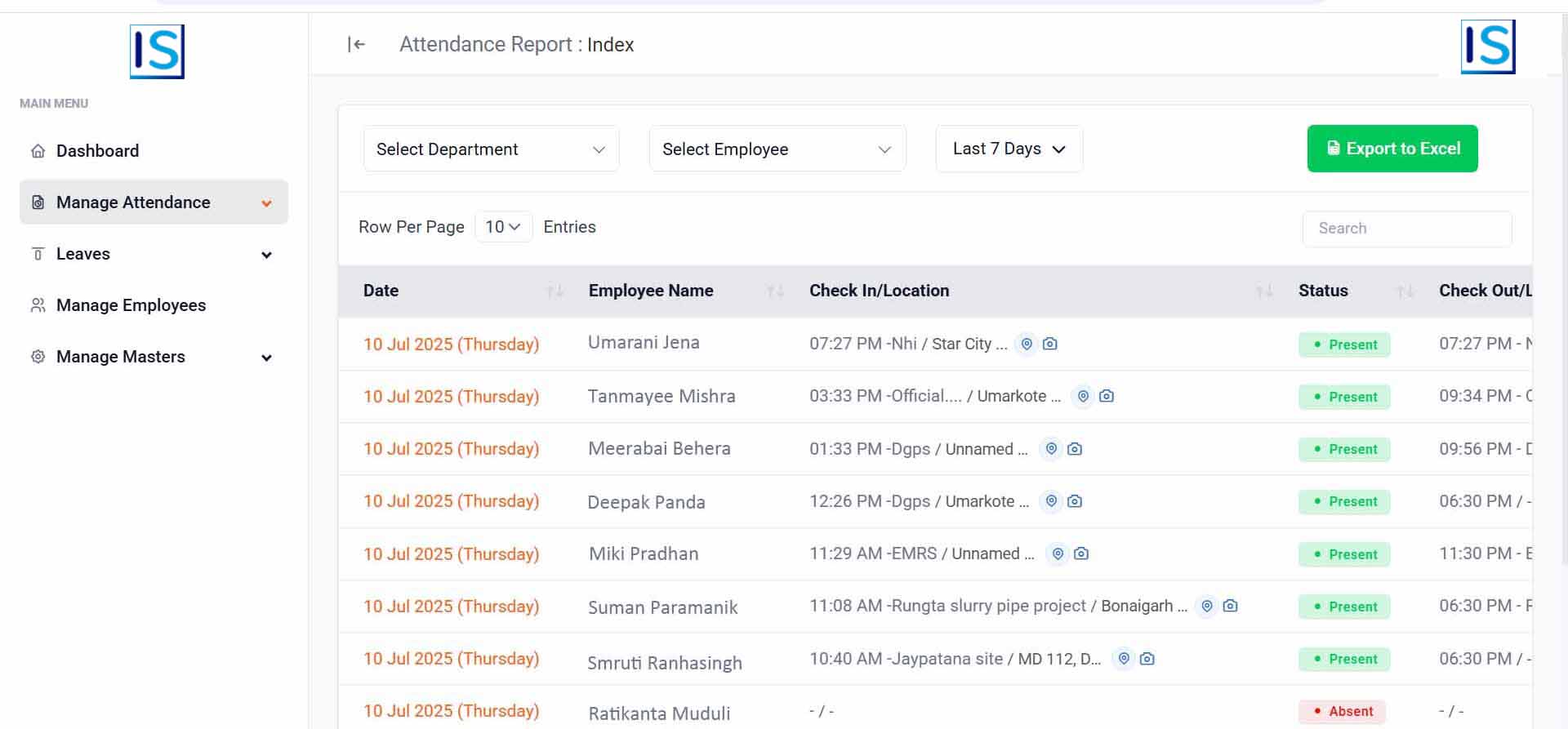Screen dimensions: 1568x729
Task: Change Row Per Page entries count
Action: [x=502, y=227]
